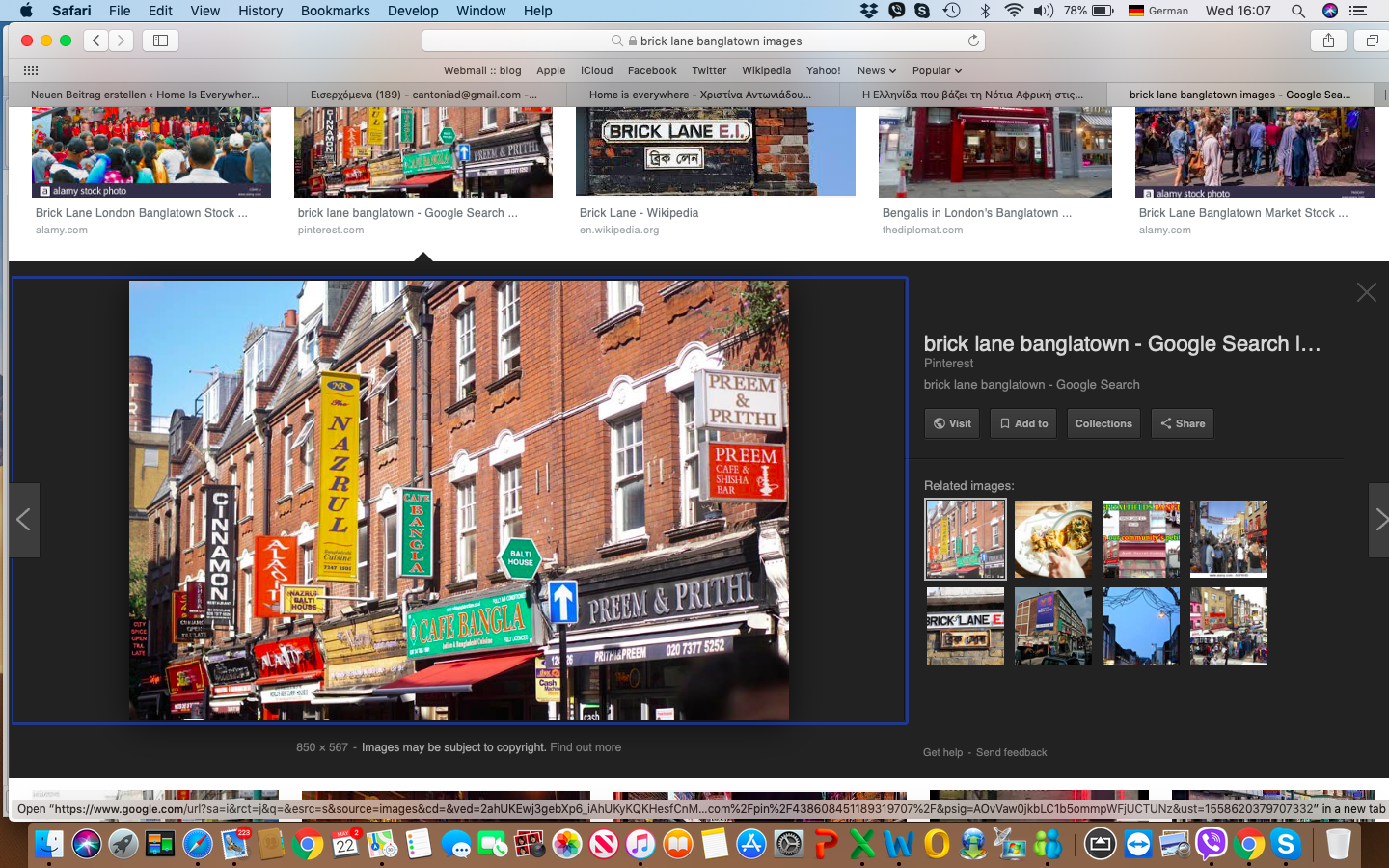The image size is (1389, 868).
Task: Click the Send feedback link
Action: click(1011, 752)
